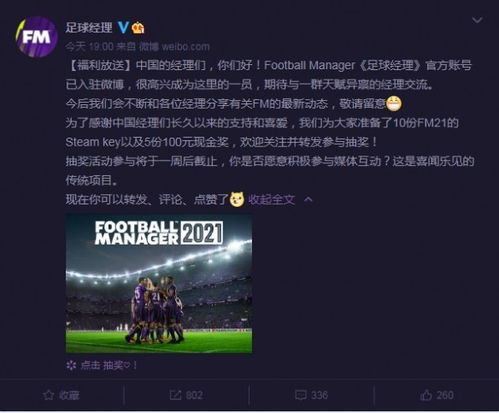
Task: Open the Football Manager 2021 image
Action: click(x=159, y=284)
